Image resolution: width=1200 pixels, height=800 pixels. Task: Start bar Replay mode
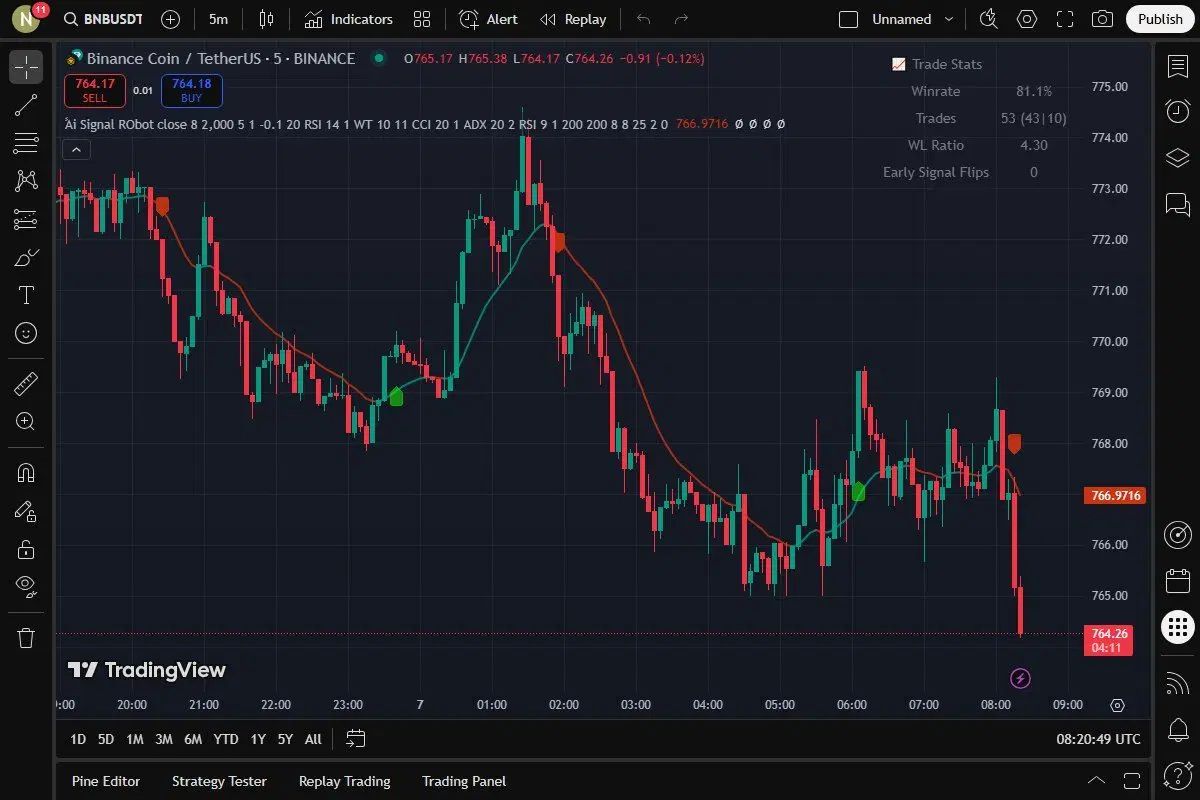coord(573,19)
